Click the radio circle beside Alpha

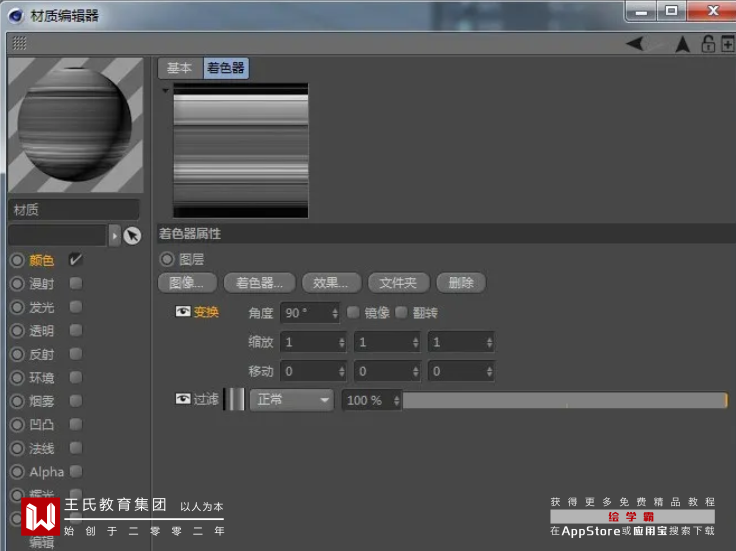tap(17, 471)
